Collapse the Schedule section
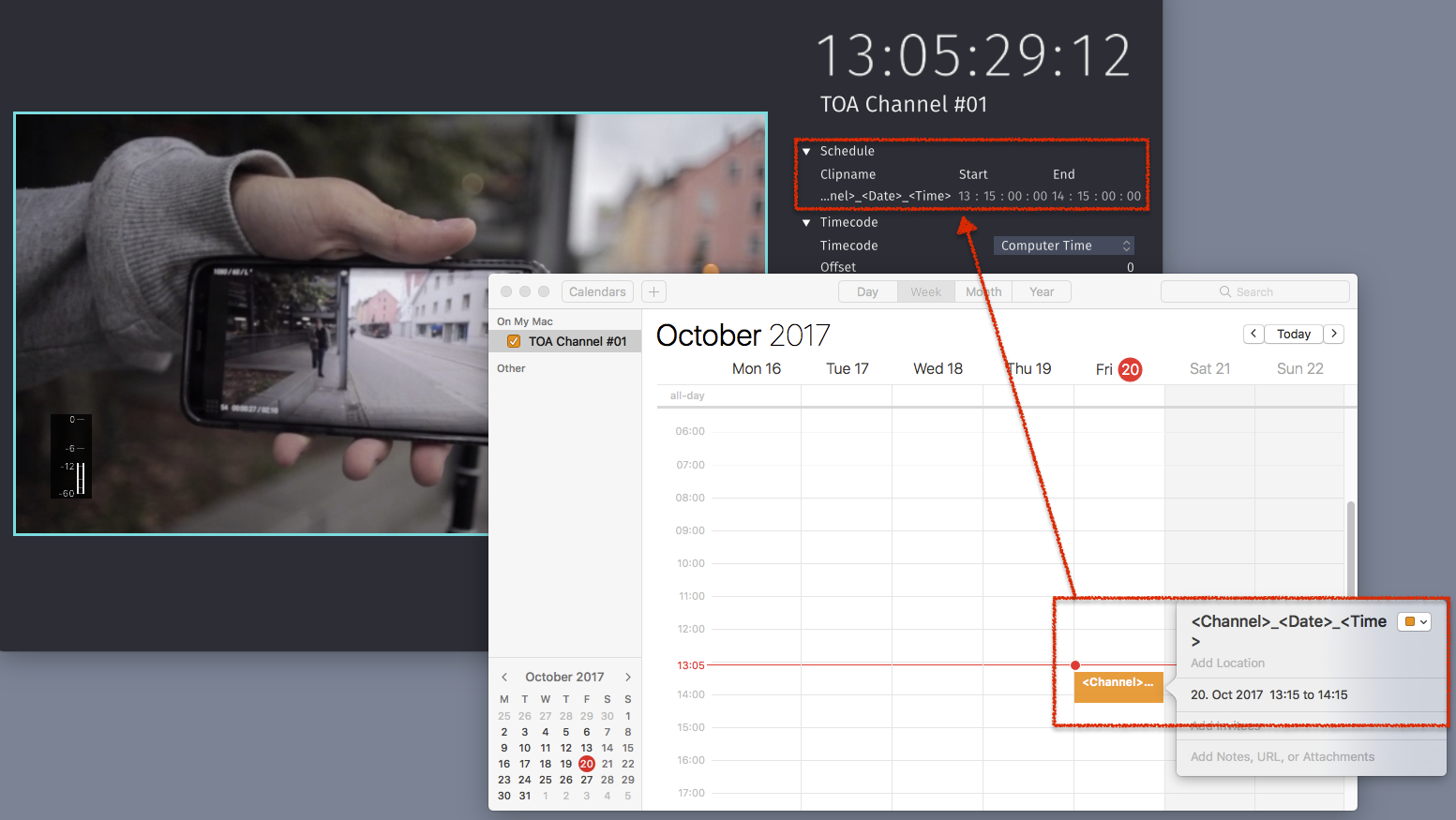Screen dimensions: 1456x820 point(806,151)
